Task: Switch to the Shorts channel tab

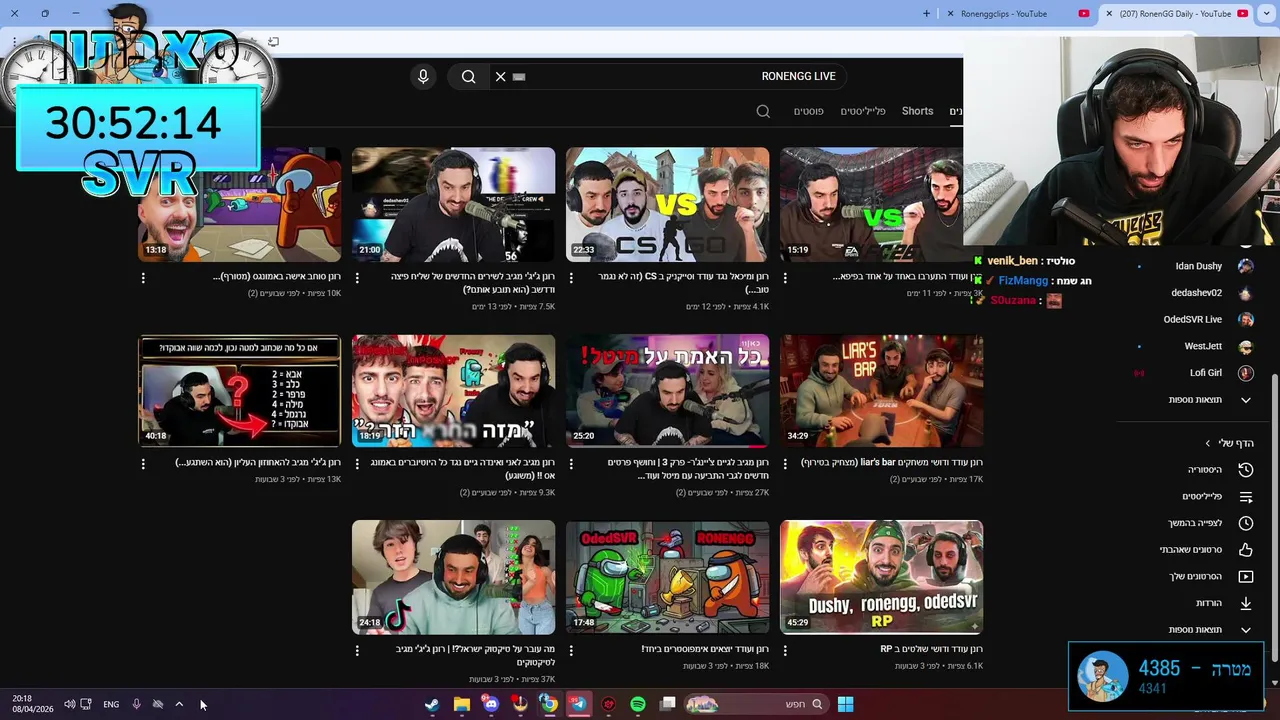Action: pyautogui.click(x=917, y=111)
